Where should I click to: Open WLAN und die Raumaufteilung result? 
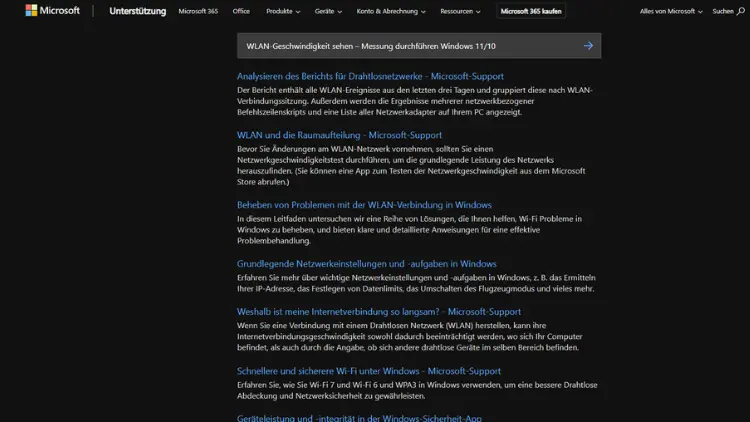coord(339,135)
